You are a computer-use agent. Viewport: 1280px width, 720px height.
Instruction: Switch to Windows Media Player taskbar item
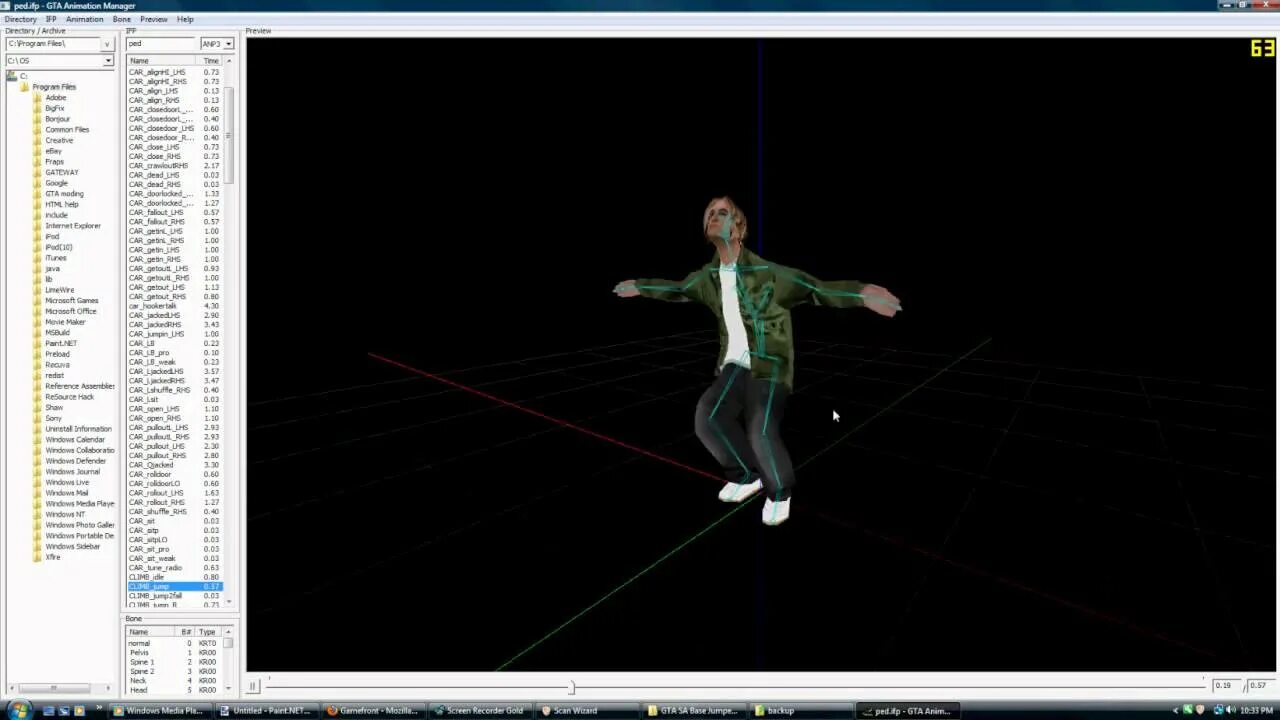coord(158,711)
